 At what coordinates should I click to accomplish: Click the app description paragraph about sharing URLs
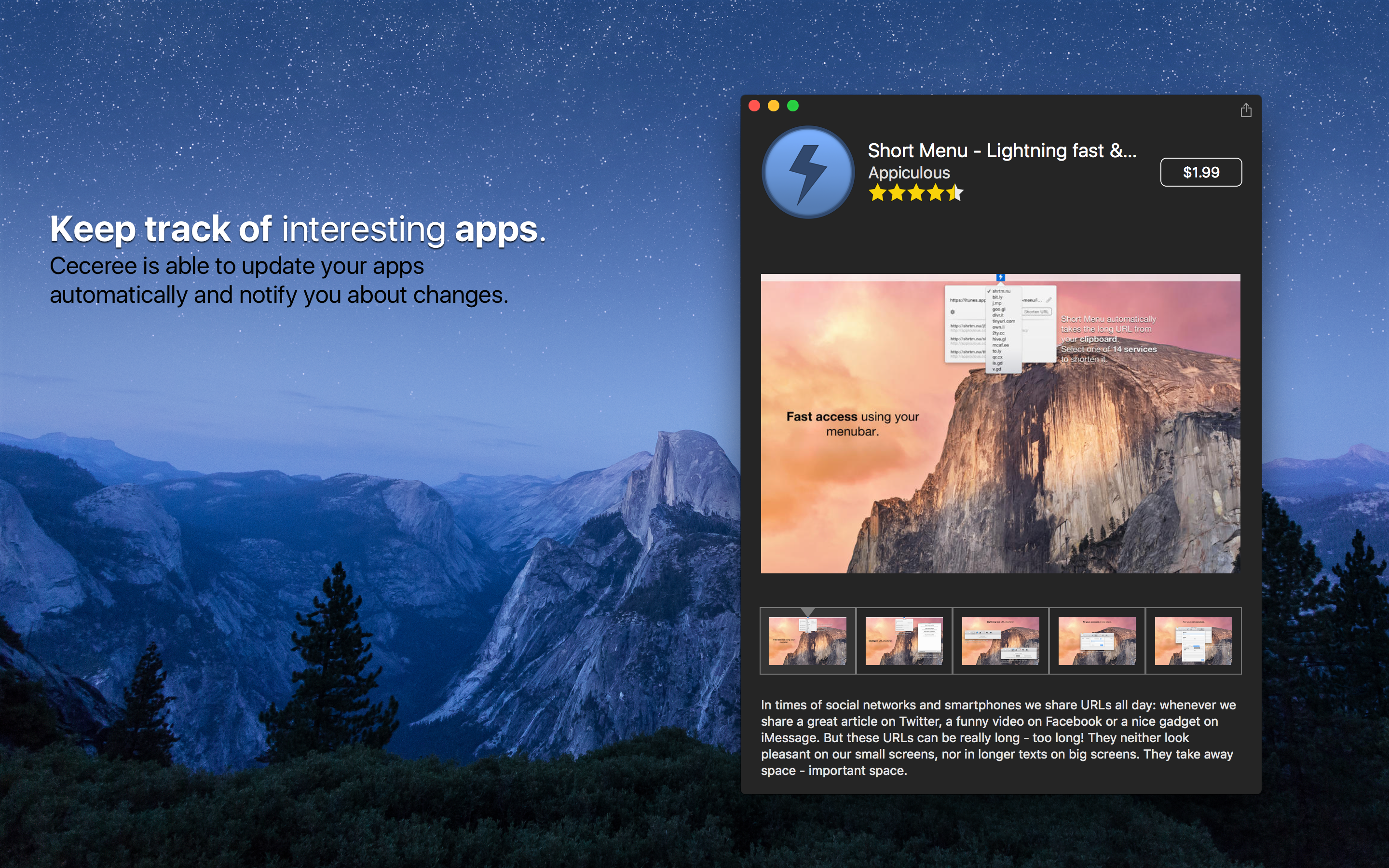pos(999,738)
